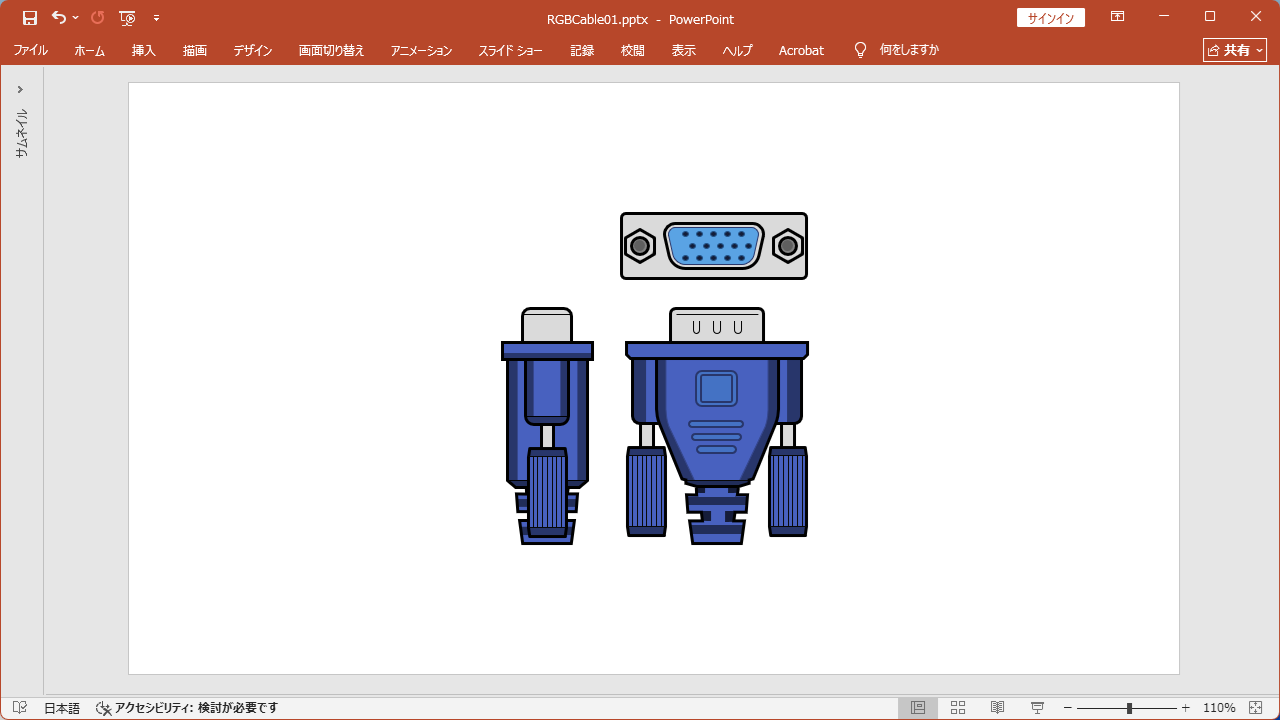The height and width of the screenshot is (720, 1280).
Task: Start slideshow from beginning icon in title bar
Action: pyautogui.click(x=127, y=18)
